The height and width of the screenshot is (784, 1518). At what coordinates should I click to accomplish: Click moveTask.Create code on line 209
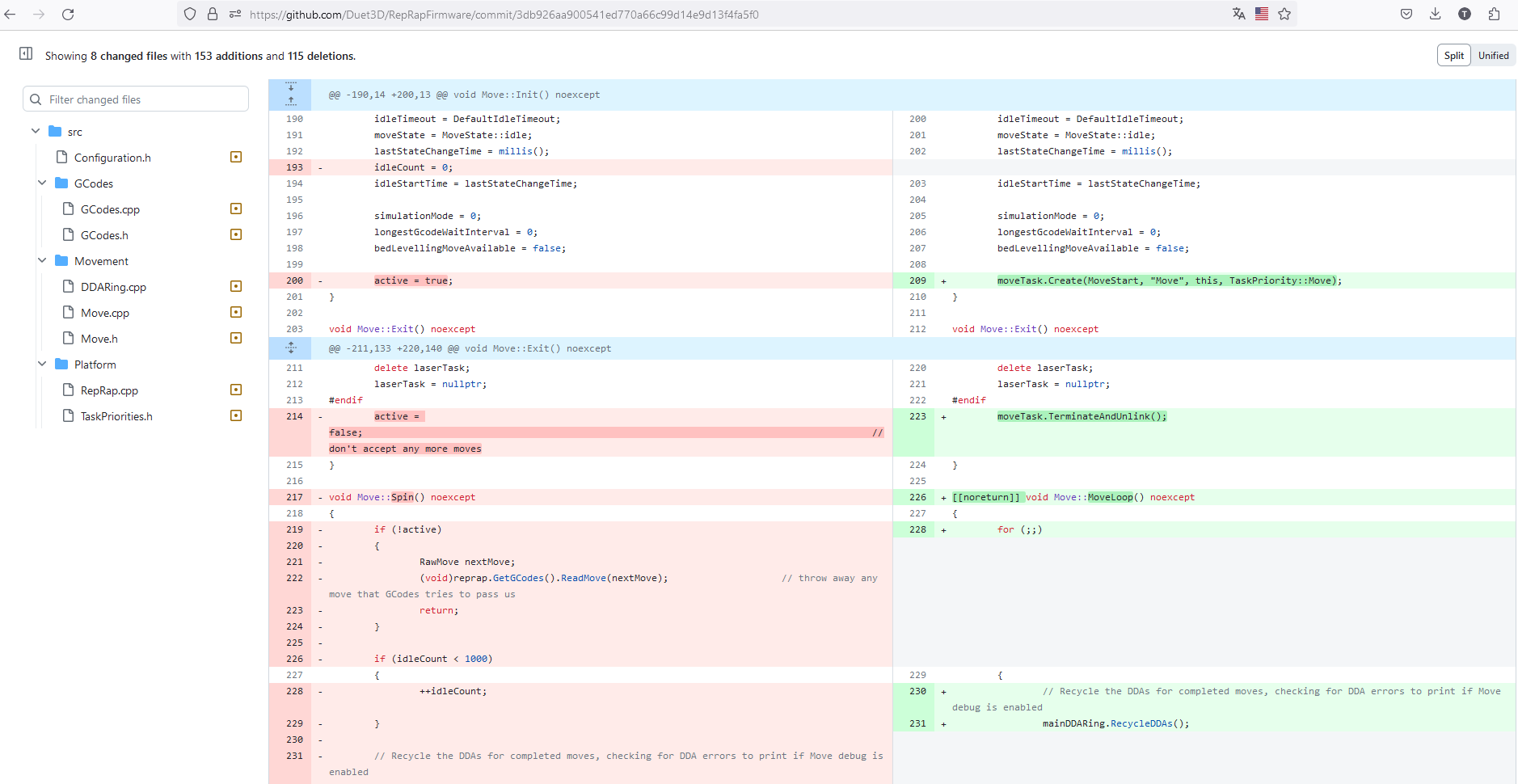pyautogui.click(x=1169, y=280)
